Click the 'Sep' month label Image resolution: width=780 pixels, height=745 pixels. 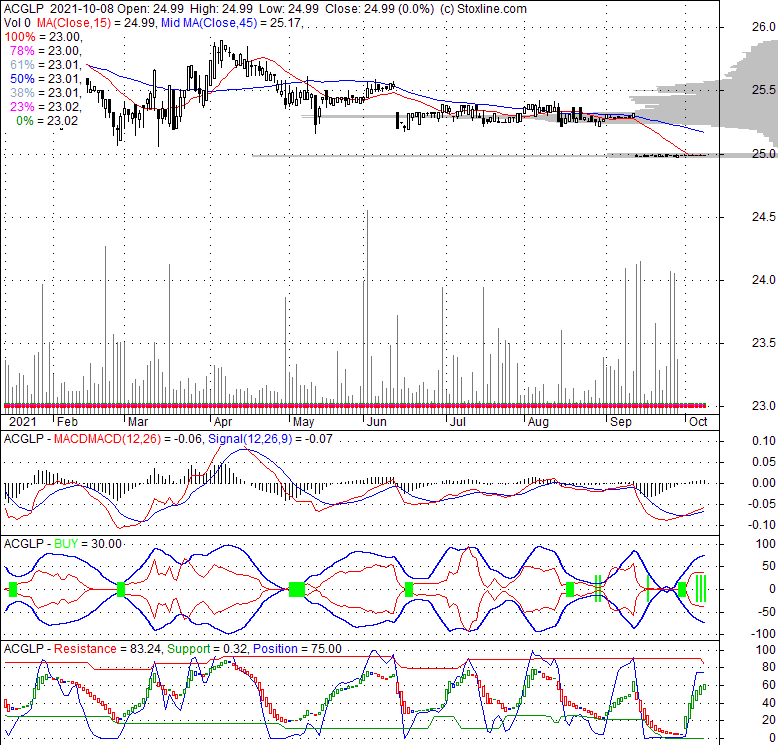pyautogui.click(x=621, y=422)
